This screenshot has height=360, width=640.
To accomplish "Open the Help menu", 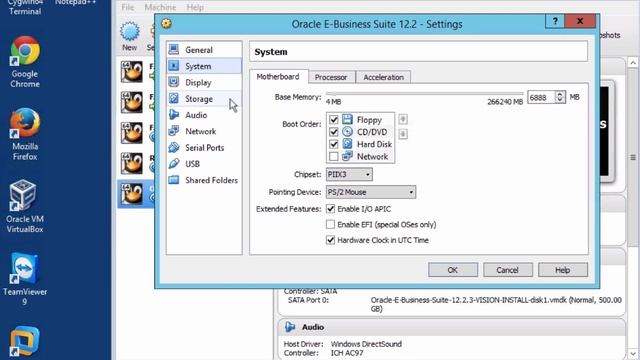I will tap(195, 7).
